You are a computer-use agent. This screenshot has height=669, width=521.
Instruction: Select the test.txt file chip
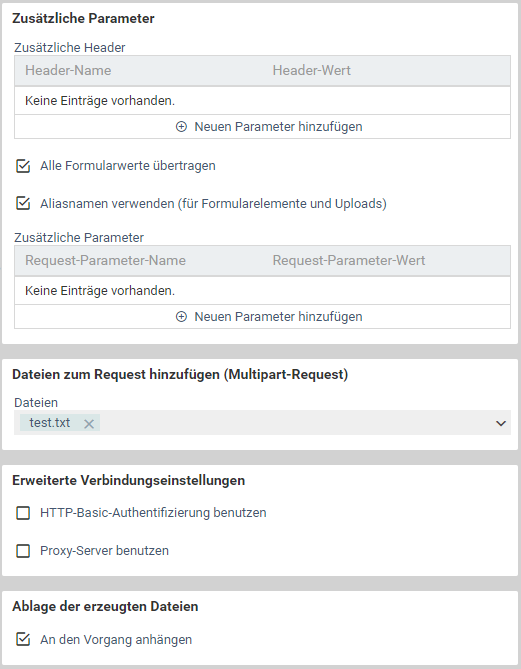pos(50,423)
